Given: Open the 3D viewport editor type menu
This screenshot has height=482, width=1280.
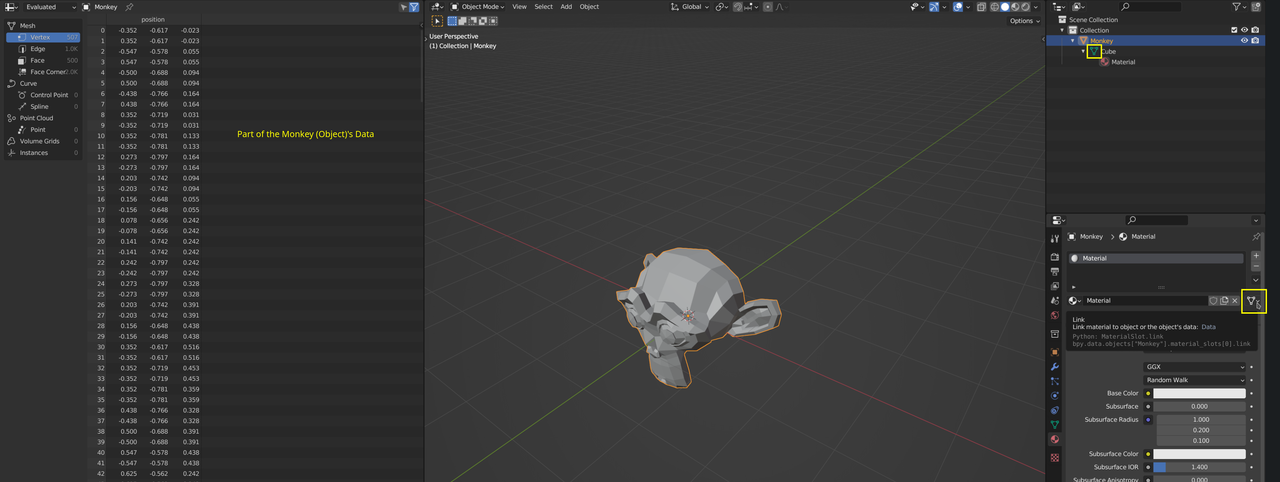Looking at the screenshot, I should point(437,6).
